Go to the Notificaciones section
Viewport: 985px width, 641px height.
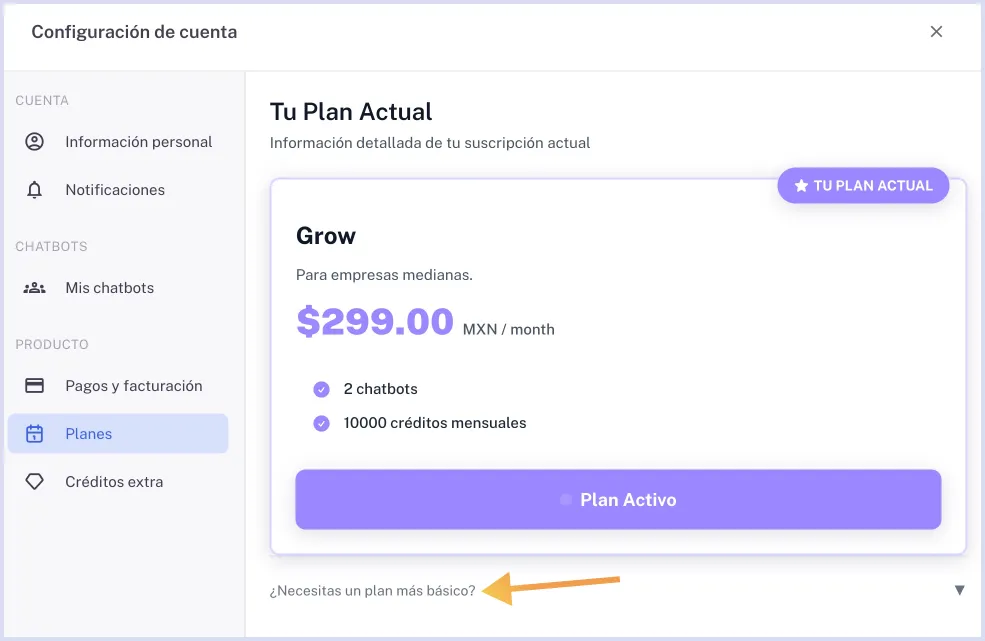tap(115, 190)
